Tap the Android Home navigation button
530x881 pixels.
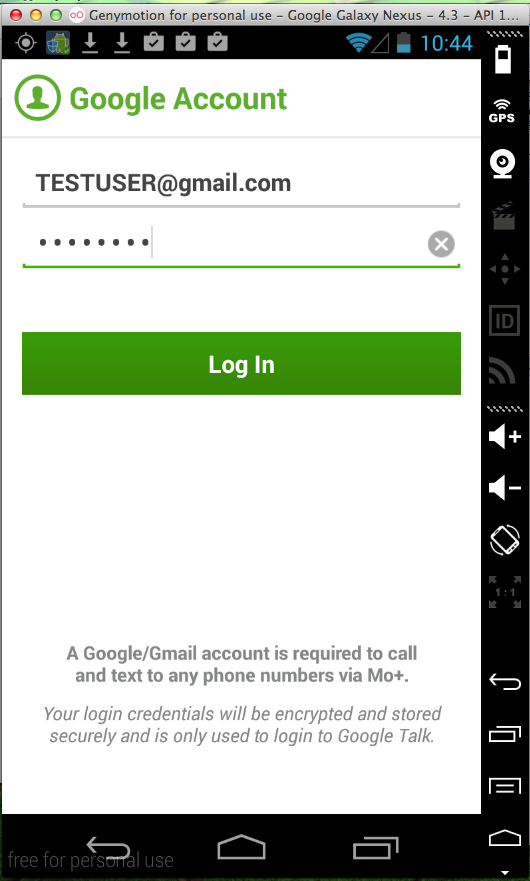(x=241, y=847)
